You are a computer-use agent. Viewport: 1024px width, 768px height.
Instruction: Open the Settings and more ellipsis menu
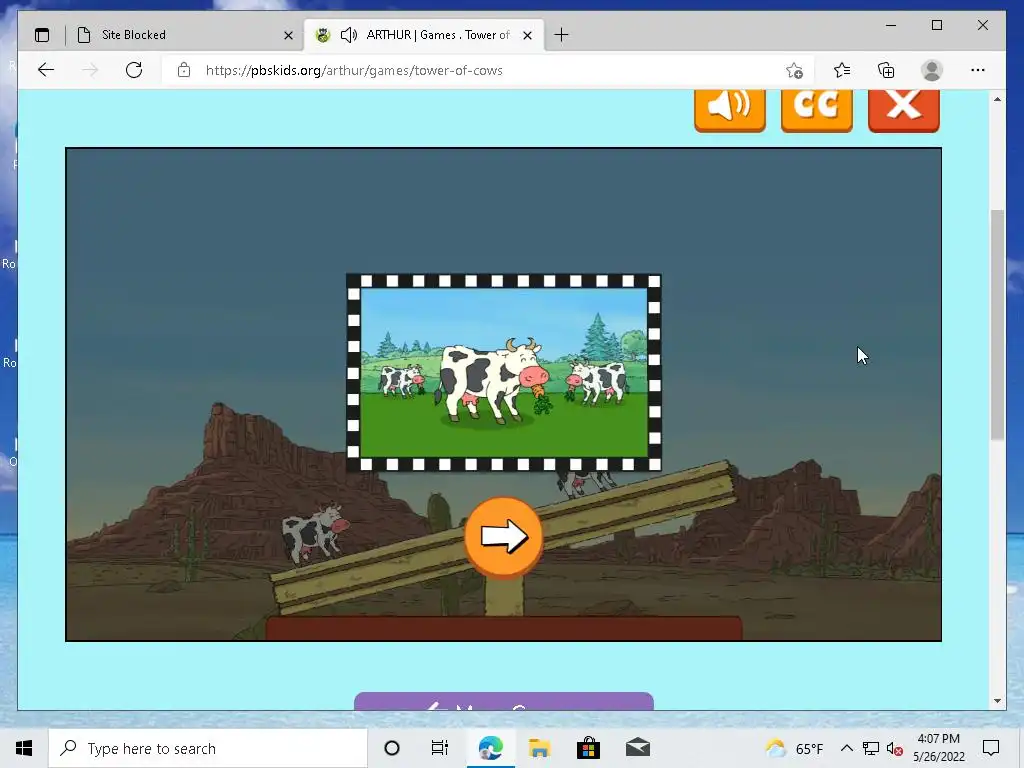click(x=978, y=70)
